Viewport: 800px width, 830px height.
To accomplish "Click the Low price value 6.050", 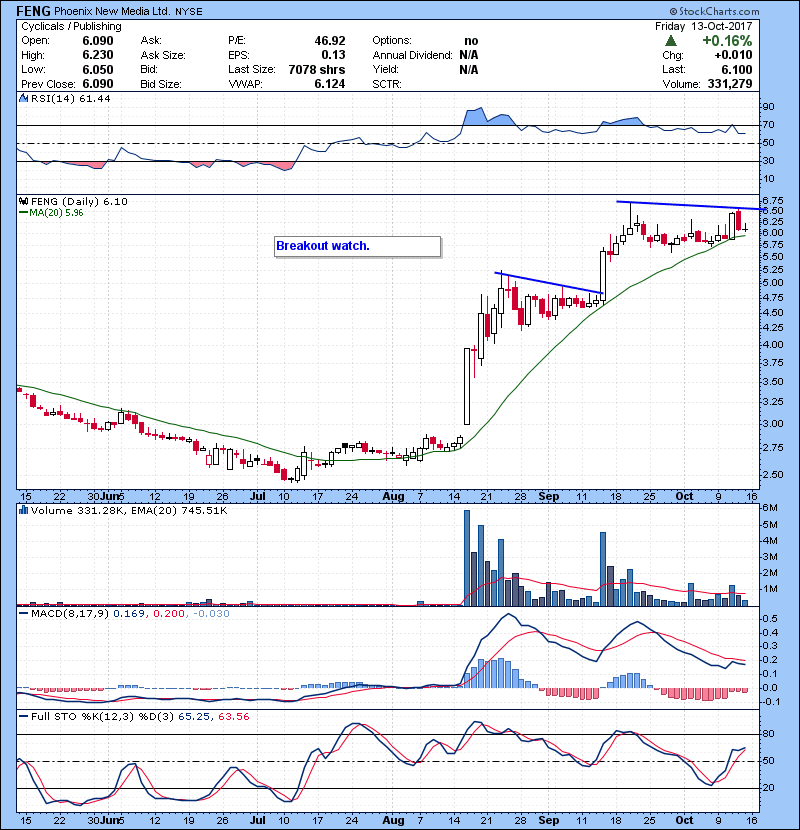I will pos(98,69).
